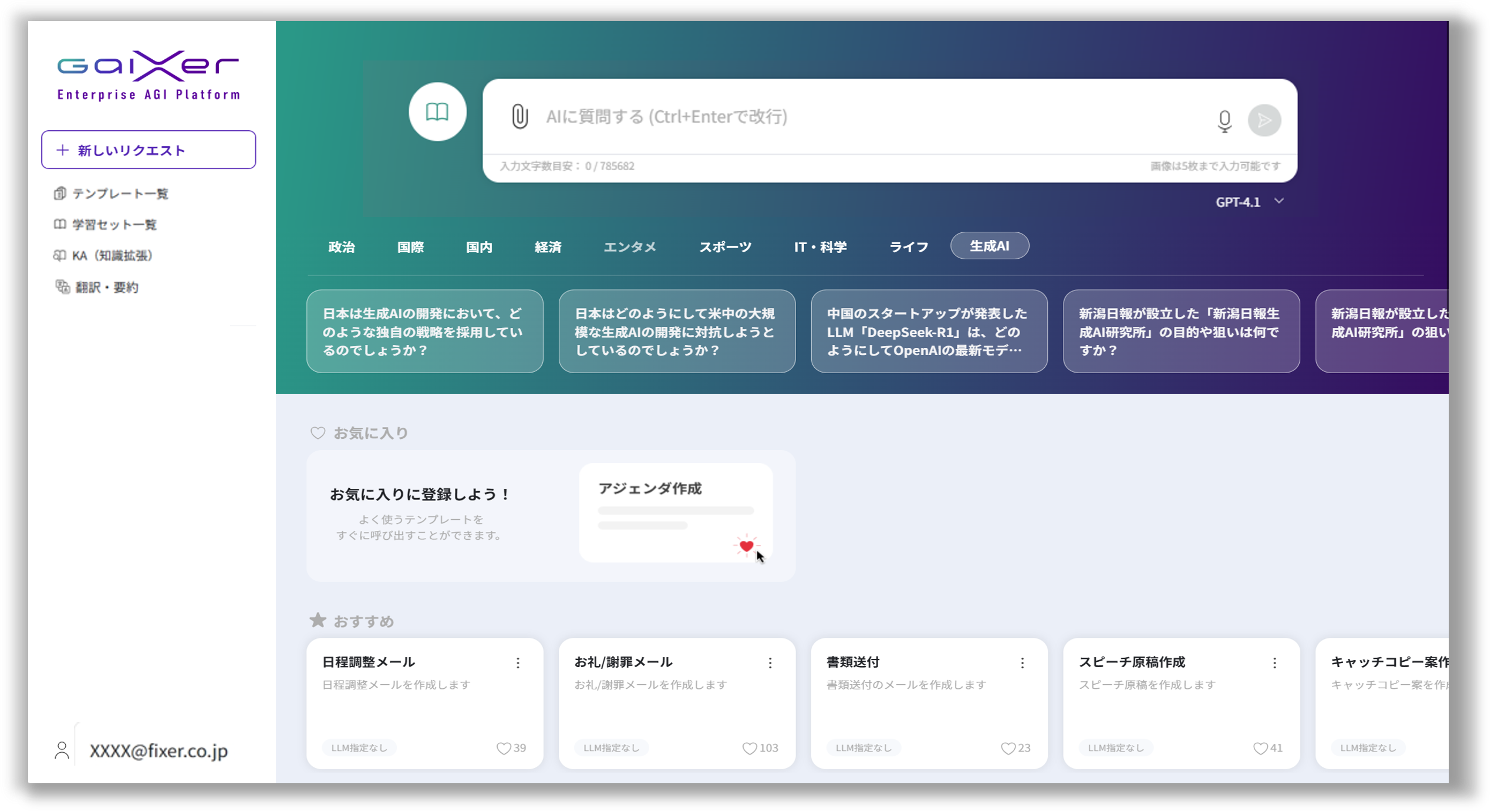The height and width of the screenshot is (812, 1491).
Task: Click the microphone voice input icon
Action: (1224, 121)
